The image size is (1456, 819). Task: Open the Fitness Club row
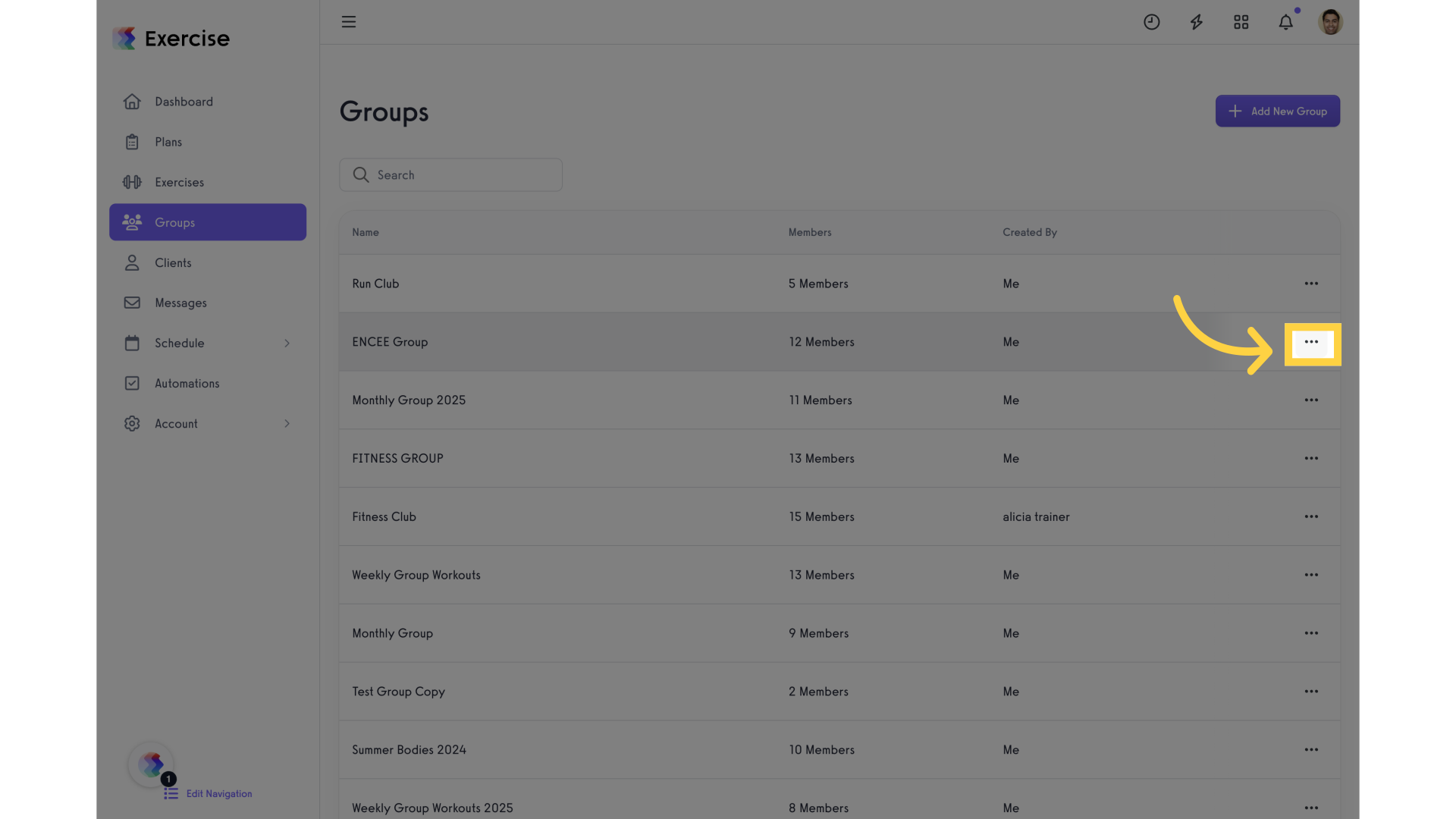[x=839, y=516]
